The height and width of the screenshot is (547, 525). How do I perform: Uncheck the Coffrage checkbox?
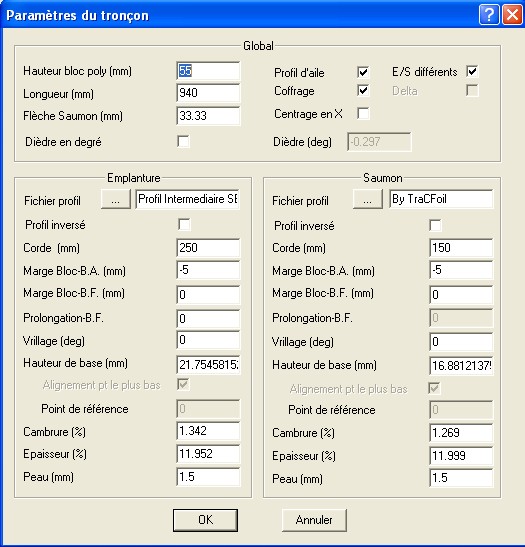363,90
